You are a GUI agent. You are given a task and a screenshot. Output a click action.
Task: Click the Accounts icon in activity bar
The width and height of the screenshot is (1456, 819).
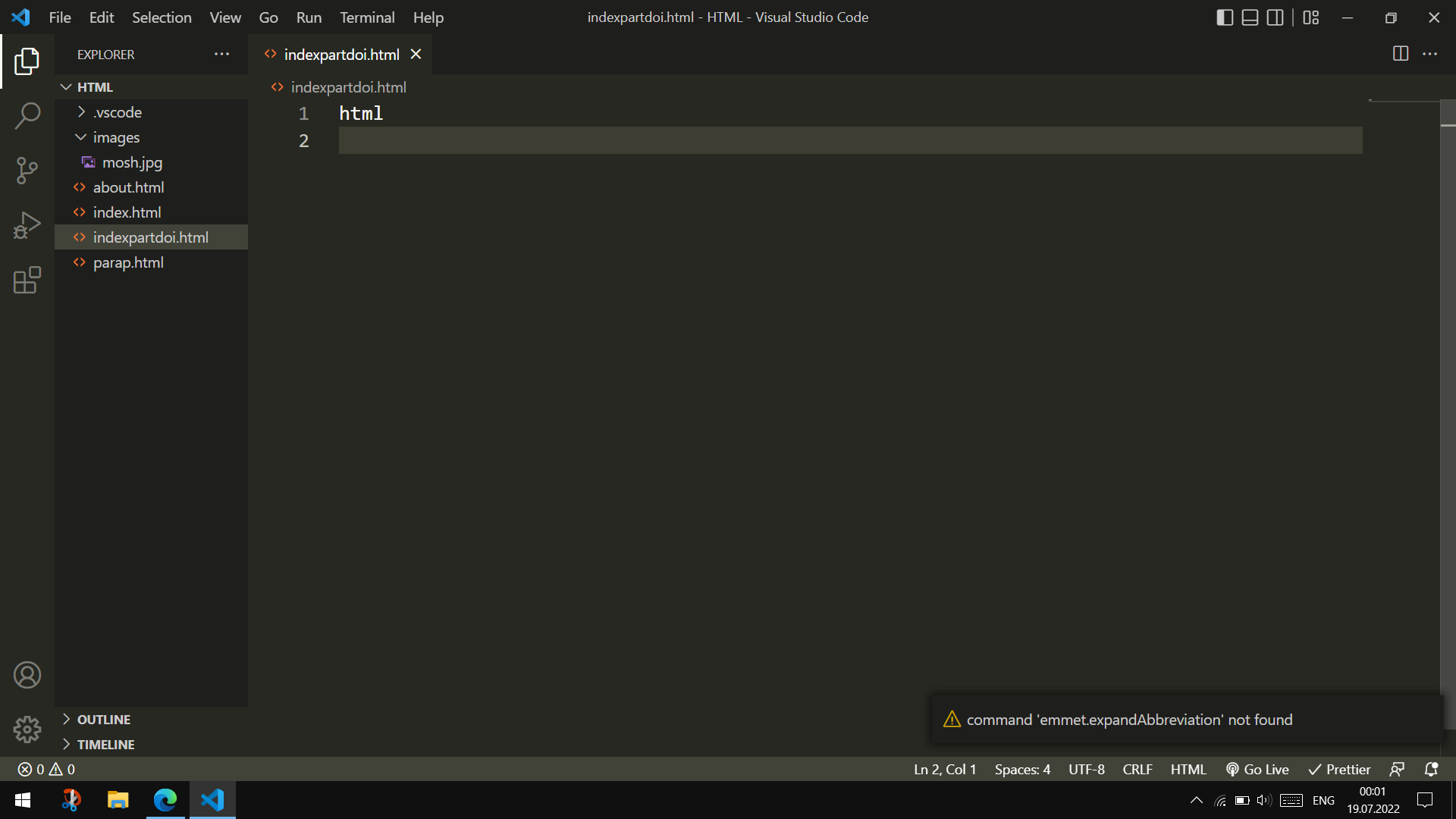click(x=27, y=674)
